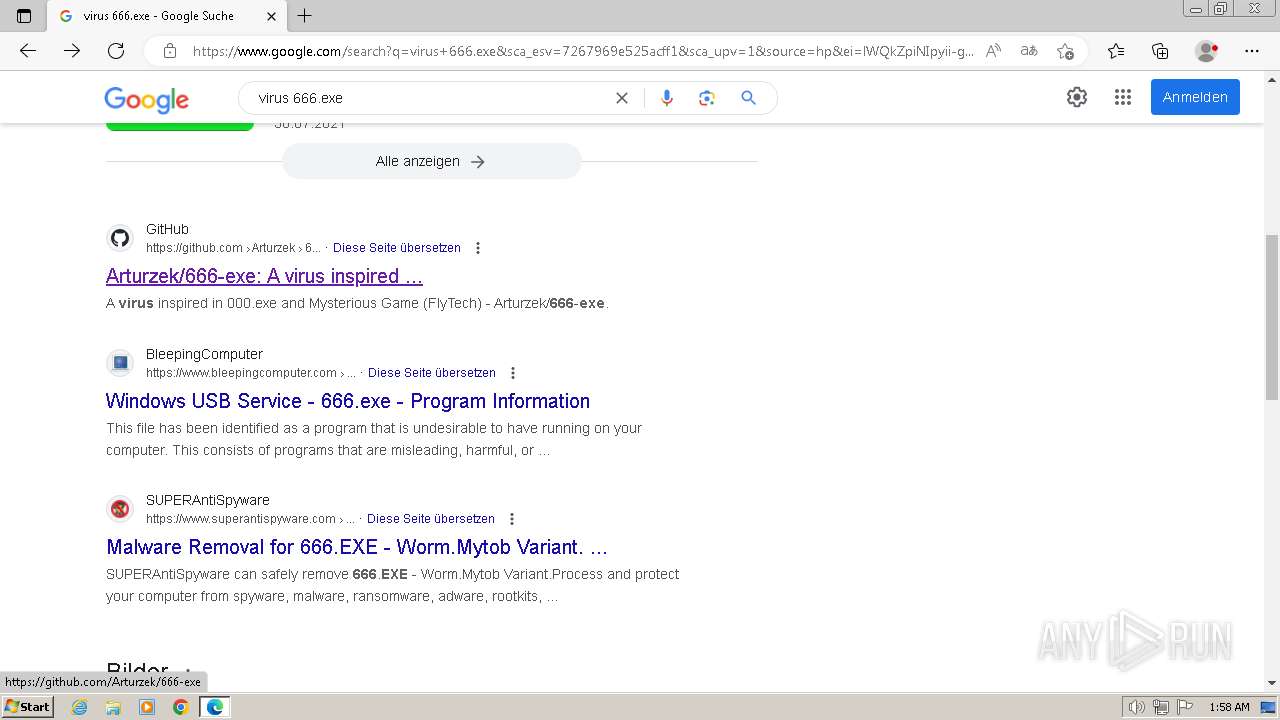Open Action Center flag icon
This screenshot has width=1280, height=720.
coord(1184,707)
